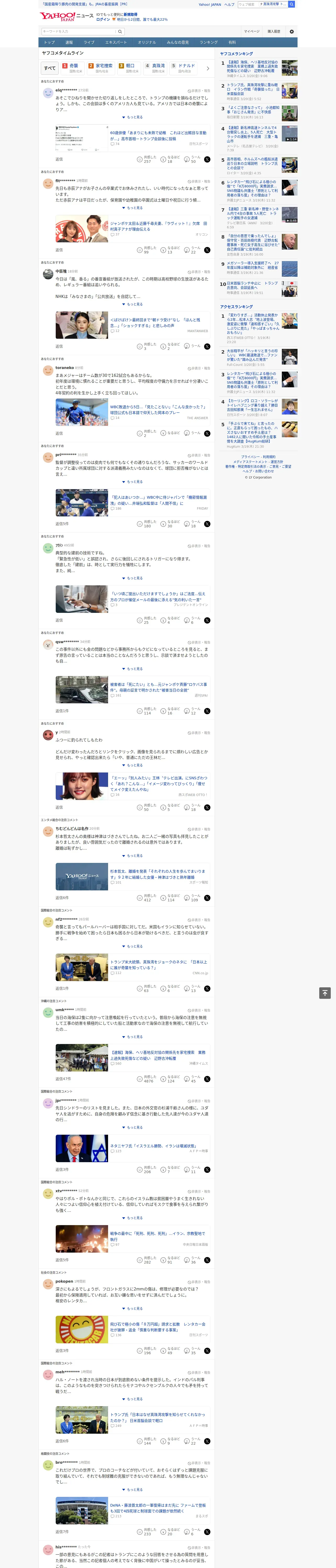Expand もっと見る on nf2's comment
This screenshot has width=336, height=1568.
click(x=132, y=947)
